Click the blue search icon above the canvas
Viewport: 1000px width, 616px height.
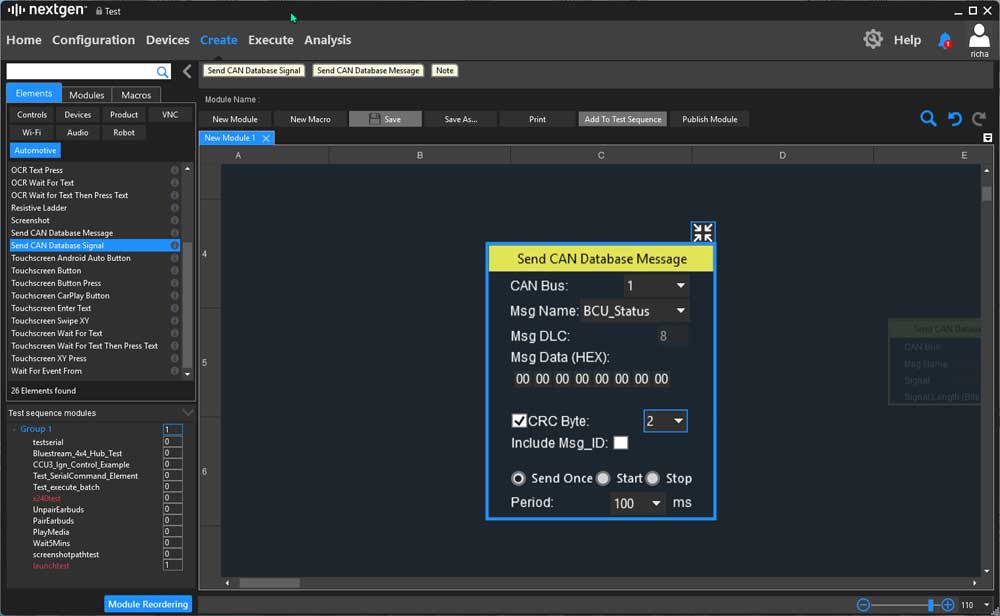pyautogui.click(x=928, y=119)
